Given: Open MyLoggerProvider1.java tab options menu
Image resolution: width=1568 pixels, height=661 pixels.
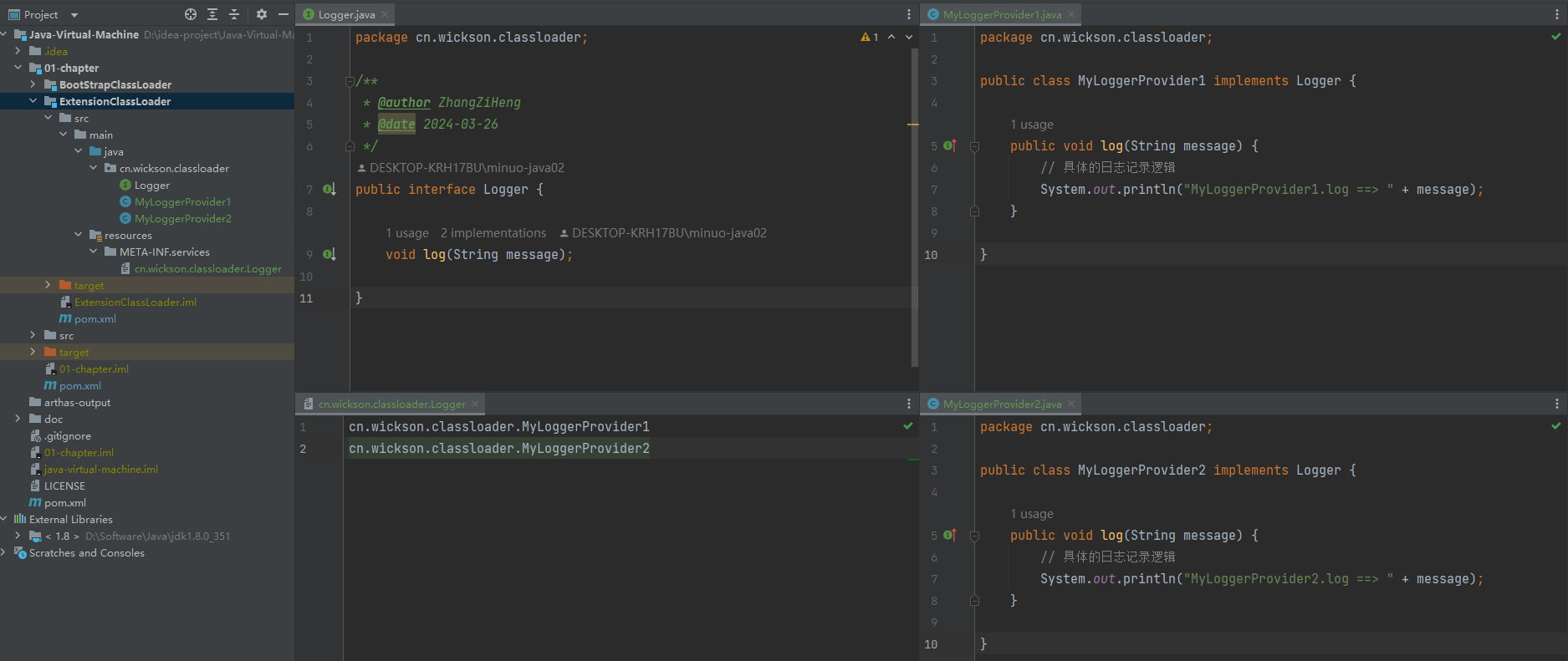Looking at the screenshot, I should [x=1556, y=14].
